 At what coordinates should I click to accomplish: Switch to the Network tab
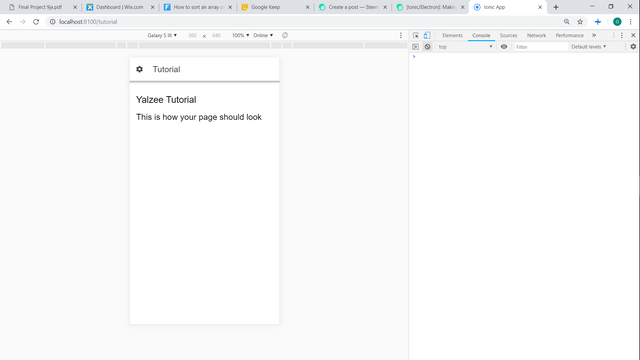pyautogui.click(x=536, y=36)
